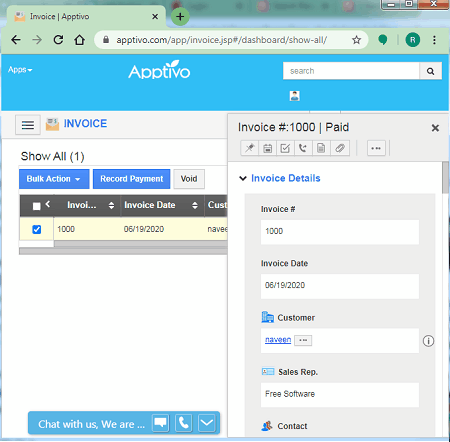The height and width of the screenshot is (442, 450).
Task: Click the Show All (1) heading
Action: click(x=52, y=156)
